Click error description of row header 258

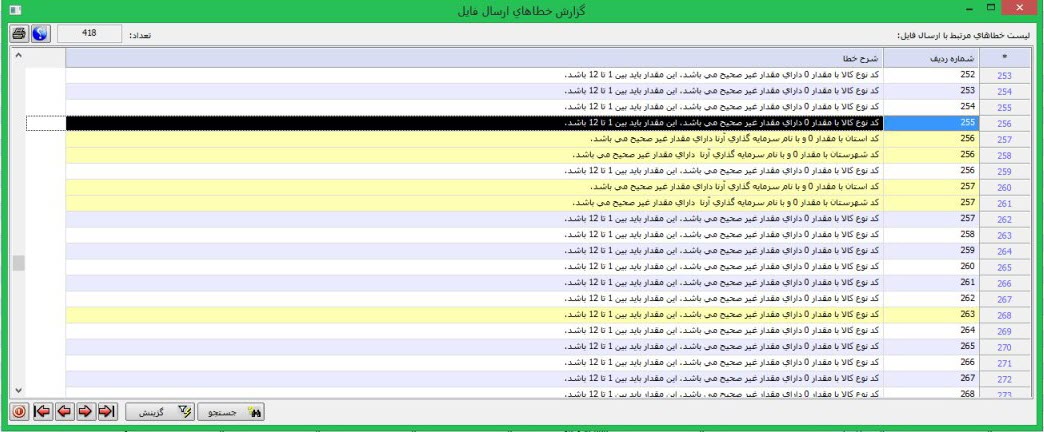pos(474,155)
